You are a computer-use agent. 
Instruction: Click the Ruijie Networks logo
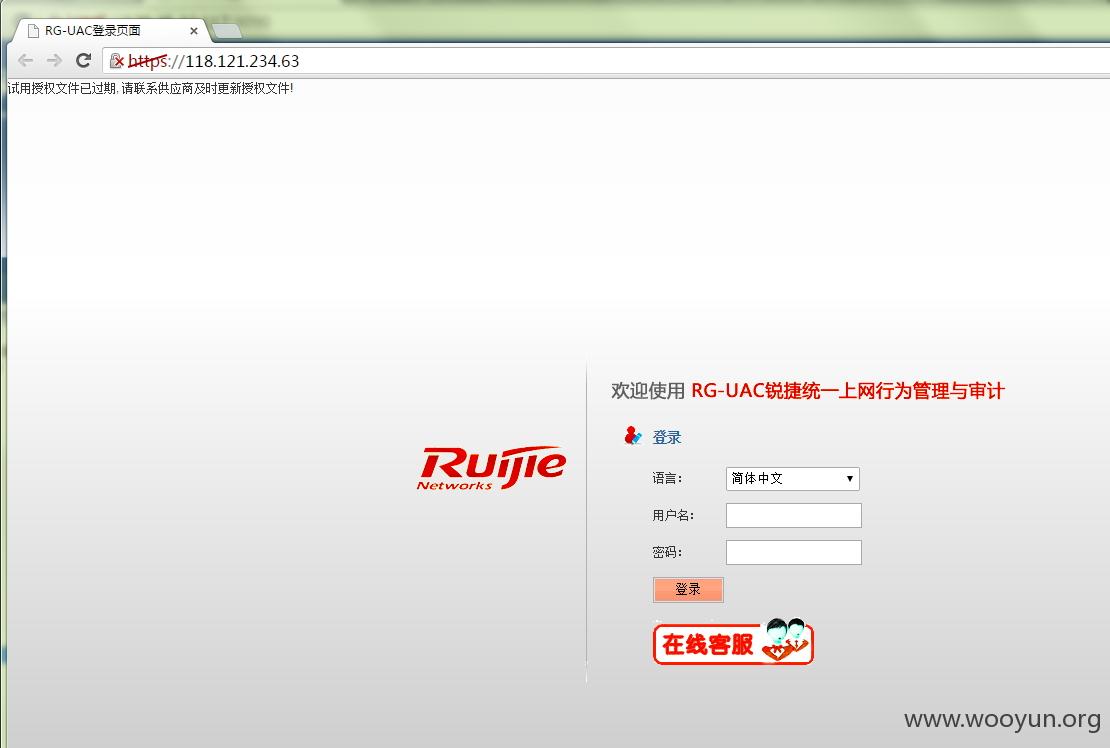[x=491, y=467]
